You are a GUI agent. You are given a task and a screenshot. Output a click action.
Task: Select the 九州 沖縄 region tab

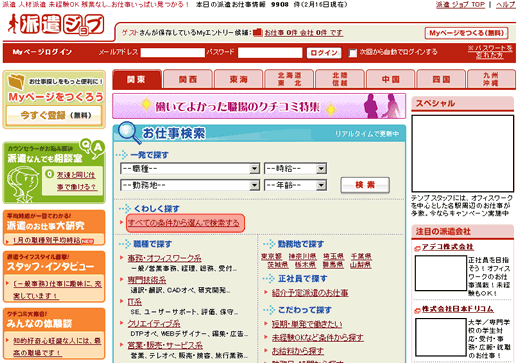pyautogui.click(x=491, y=79)
